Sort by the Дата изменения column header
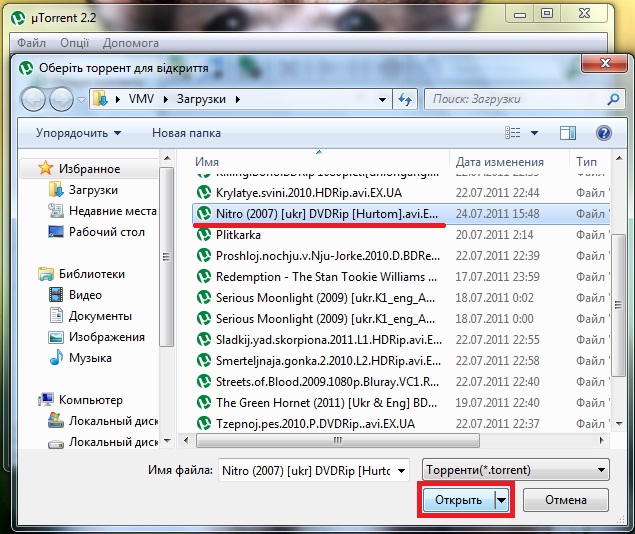 (500, 162)
